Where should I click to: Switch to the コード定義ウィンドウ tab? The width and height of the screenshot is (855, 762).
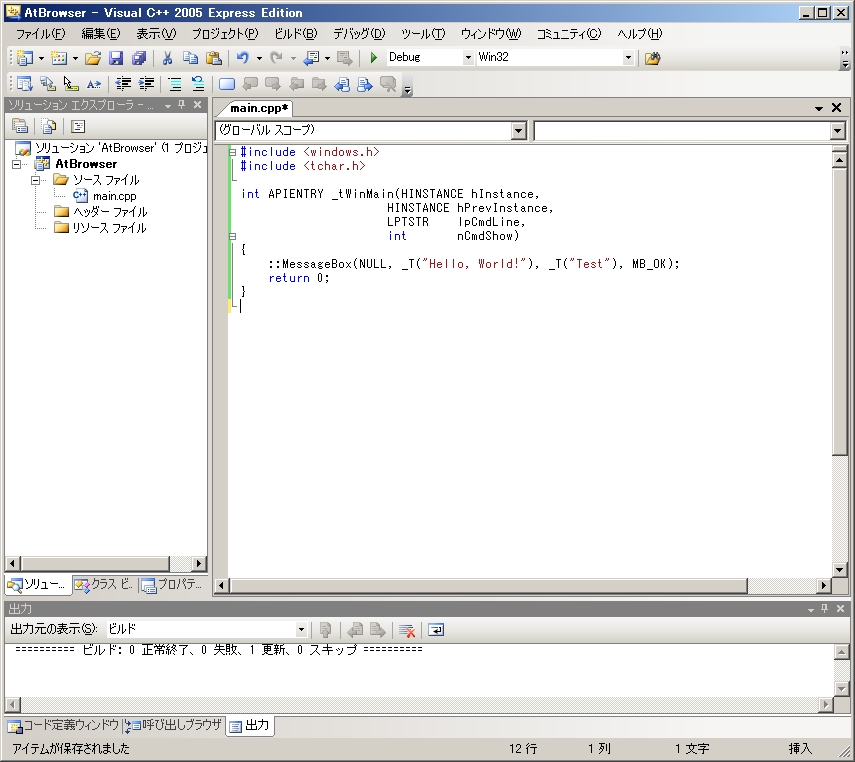[63, 725]
